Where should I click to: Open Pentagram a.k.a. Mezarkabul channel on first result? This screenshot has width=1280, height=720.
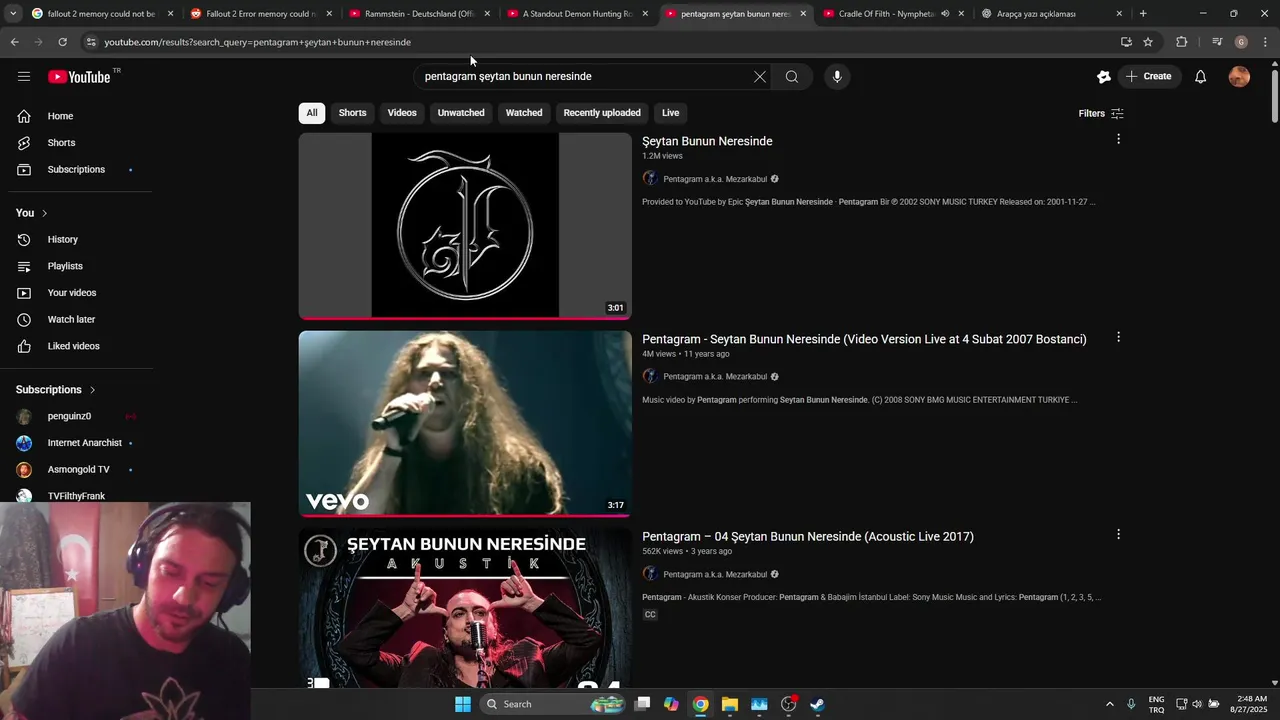click(715, 179)
